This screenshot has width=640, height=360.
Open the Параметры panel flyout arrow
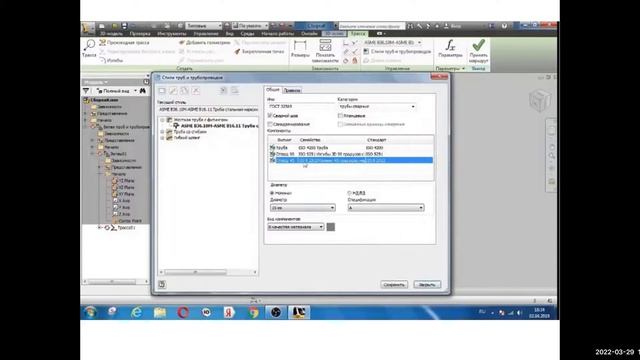[463, 69]
